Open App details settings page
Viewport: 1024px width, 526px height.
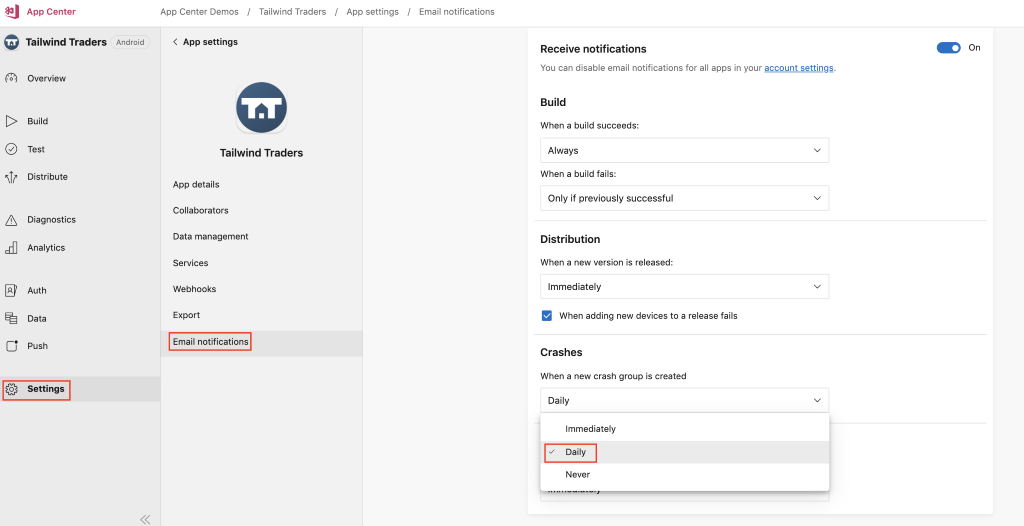pos(196,184)
